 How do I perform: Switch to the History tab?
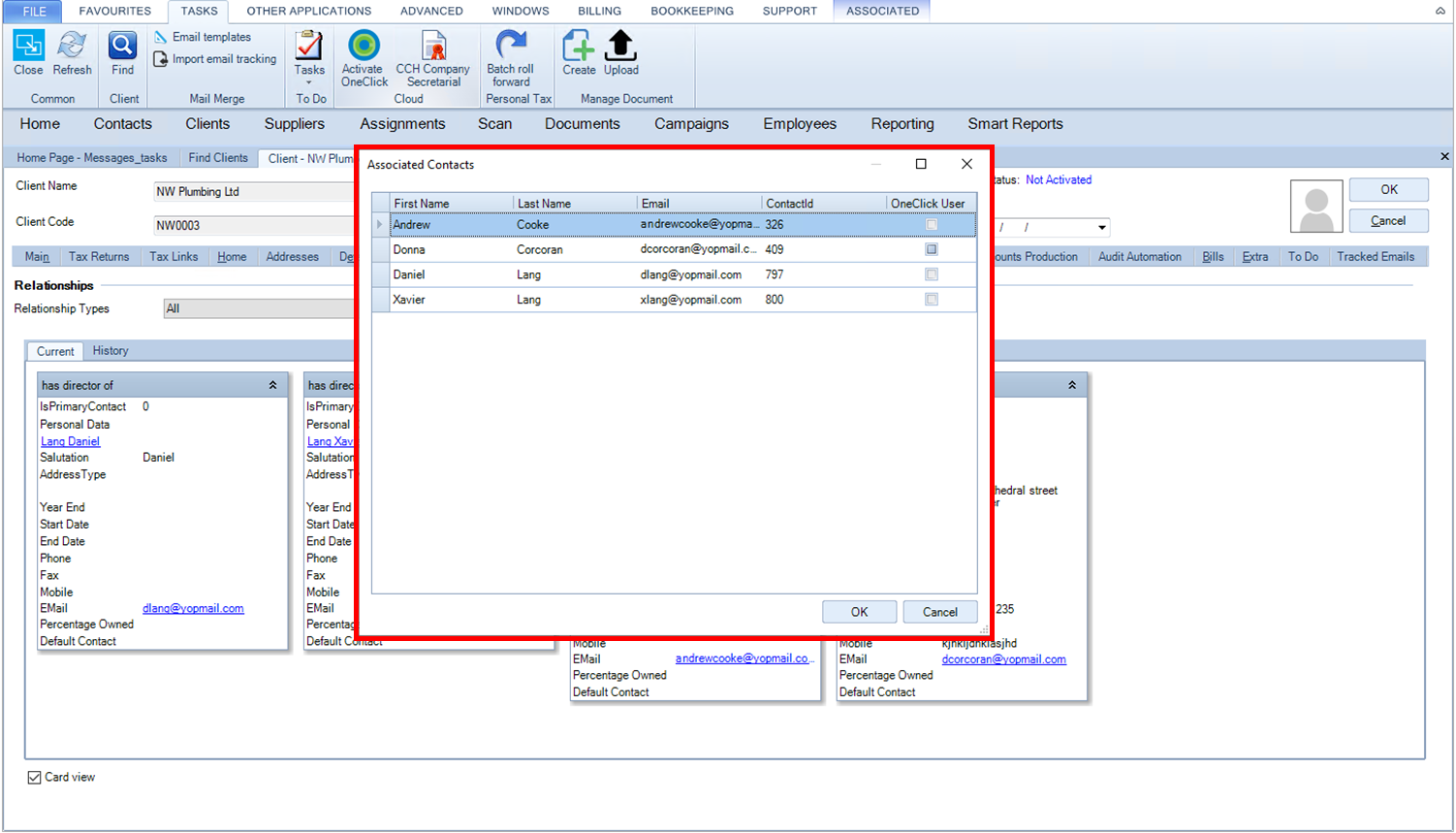[111, 351]
